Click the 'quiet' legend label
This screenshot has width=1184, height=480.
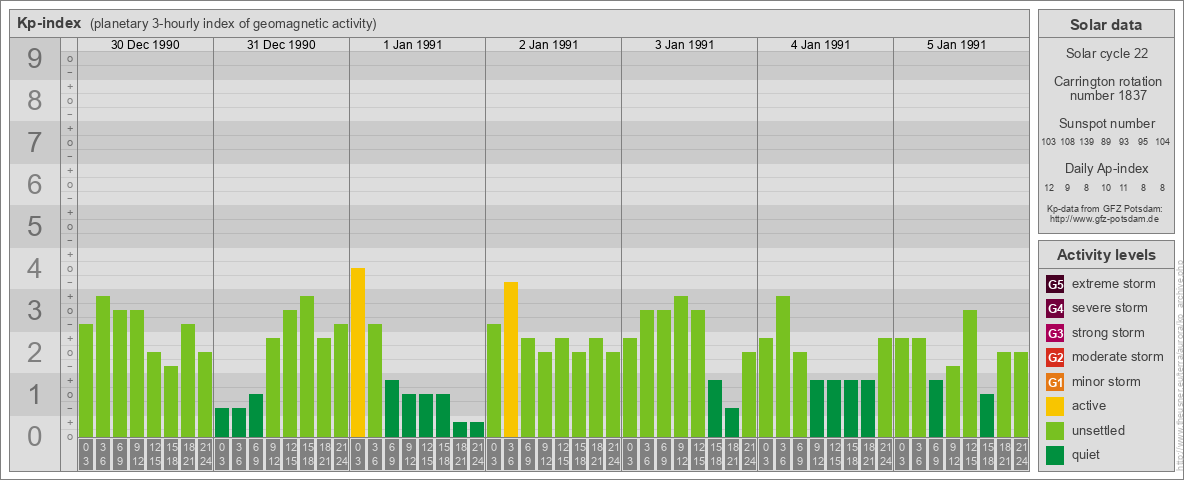pos(1088,454)
